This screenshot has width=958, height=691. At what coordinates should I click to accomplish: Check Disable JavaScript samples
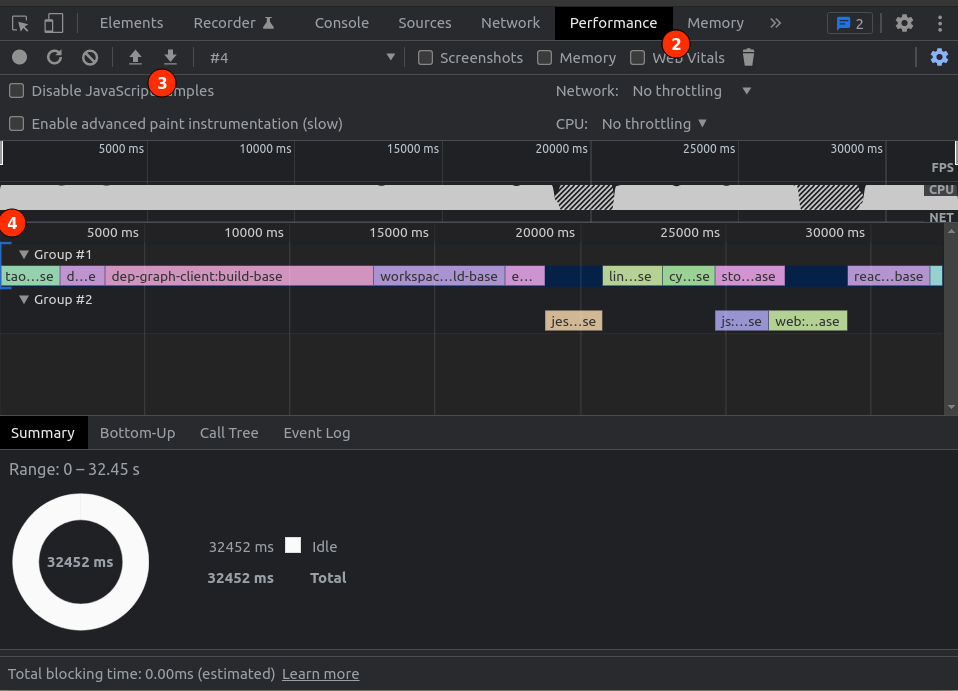point(15,90)
